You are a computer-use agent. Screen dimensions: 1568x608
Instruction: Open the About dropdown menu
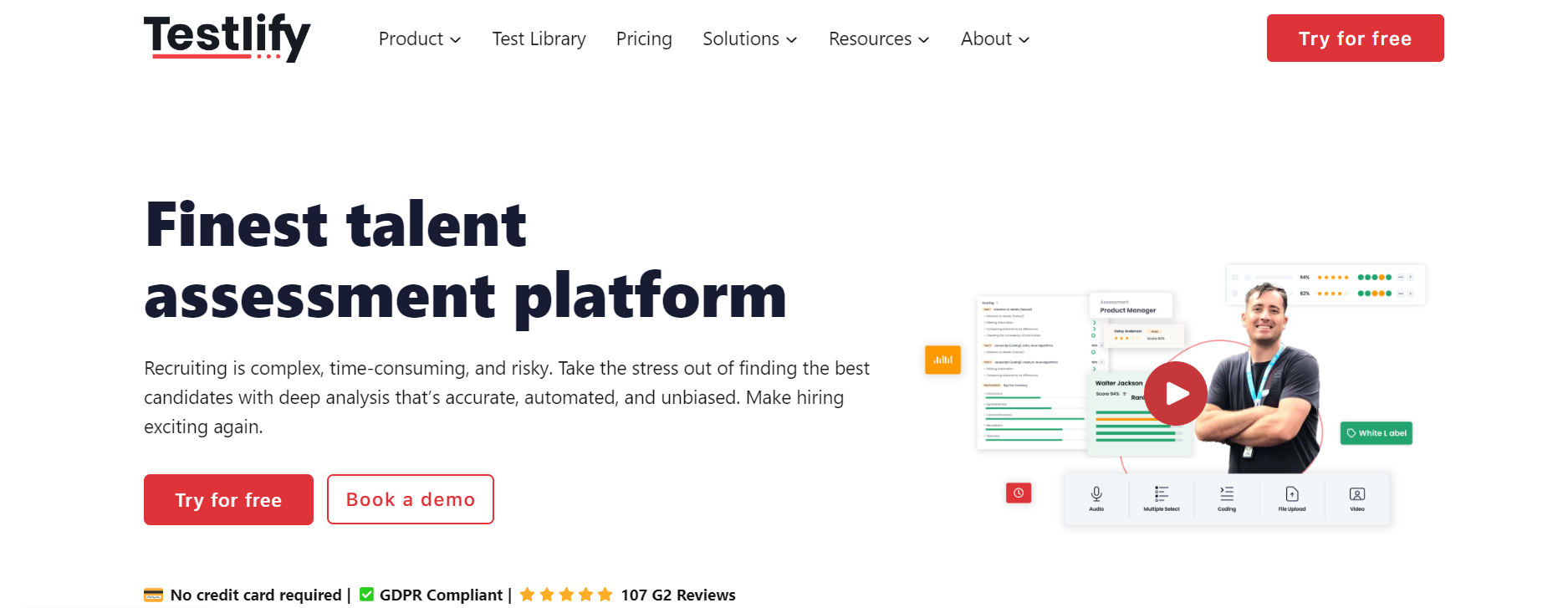click(x=994, y=39)
